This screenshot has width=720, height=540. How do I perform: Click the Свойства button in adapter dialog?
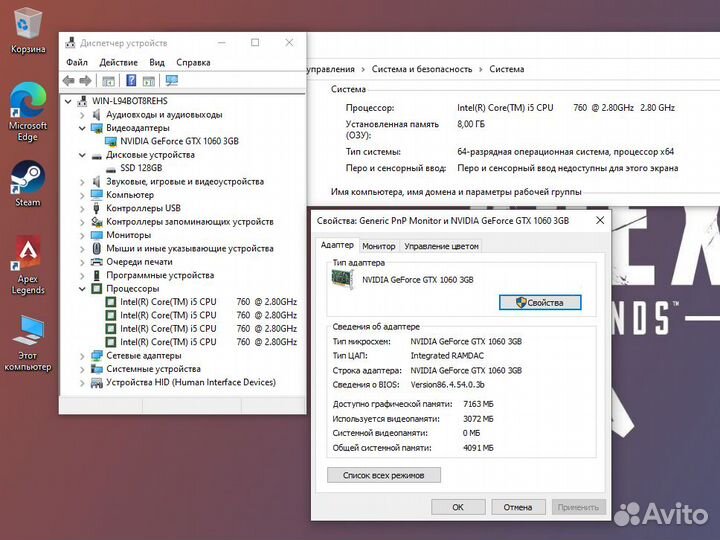(x=540, y=303)
